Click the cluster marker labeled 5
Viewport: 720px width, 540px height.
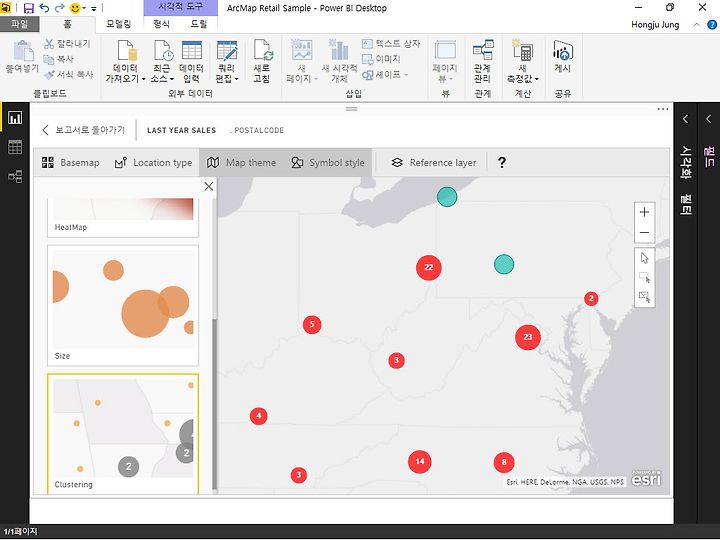pos(312,325)
